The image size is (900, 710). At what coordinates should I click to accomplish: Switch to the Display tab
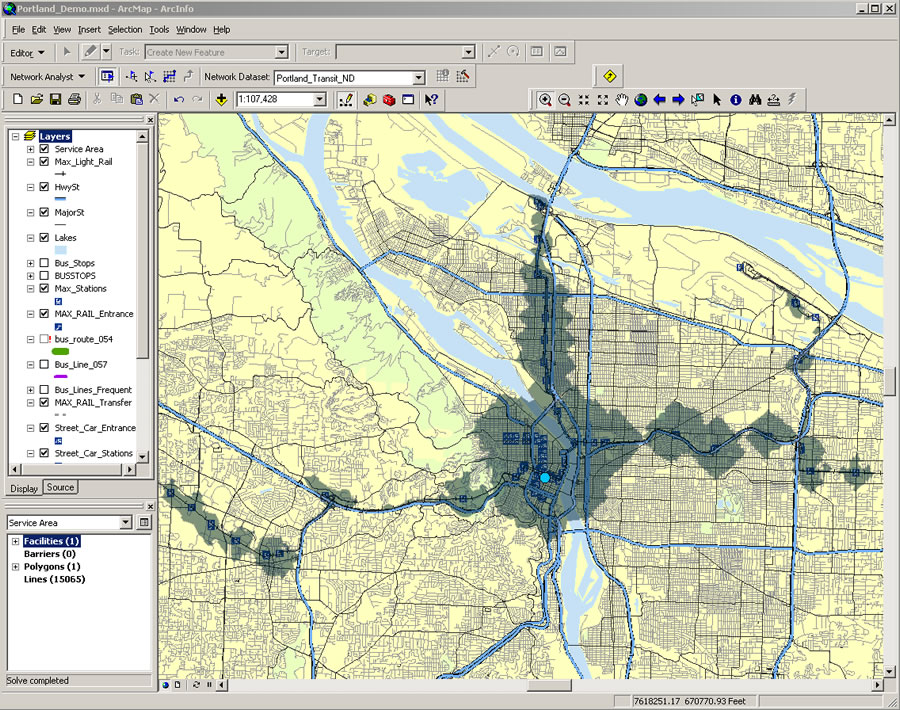(24, 488)
